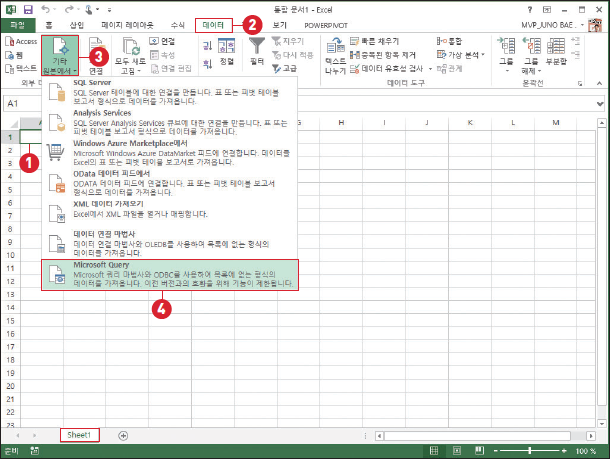The width and height of the screenshot is (610, 459).
Task: Click 다시 적용 (Reapply filter)
Action: 293,55
